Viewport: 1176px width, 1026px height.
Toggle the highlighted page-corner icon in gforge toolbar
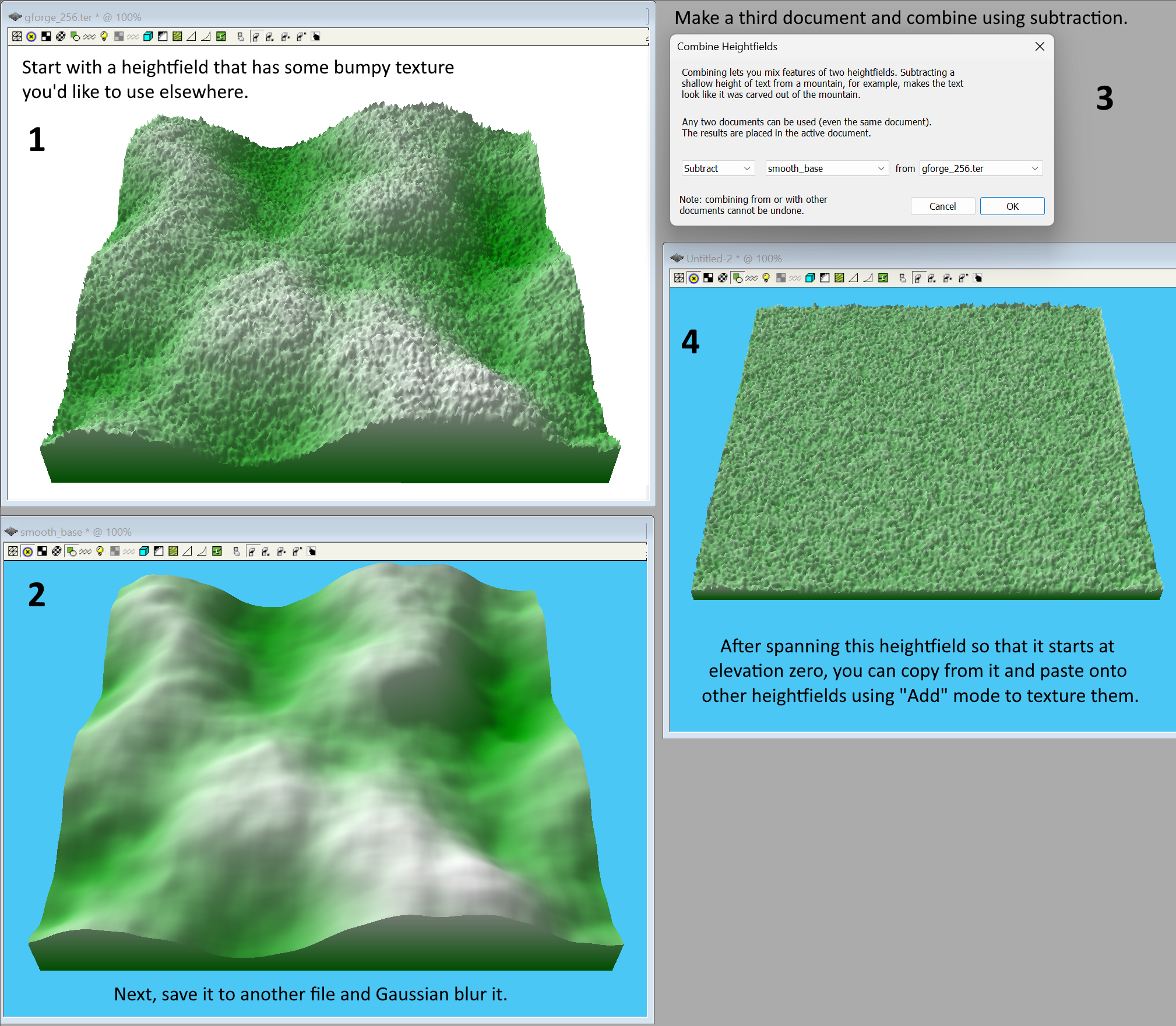(255, 37)
